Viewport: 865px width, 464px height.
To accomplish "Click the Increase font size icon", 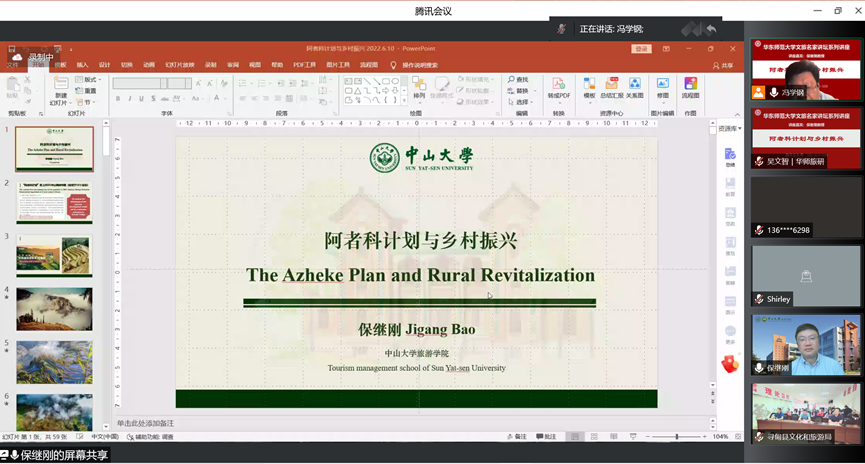I will (x=198, y=83).
